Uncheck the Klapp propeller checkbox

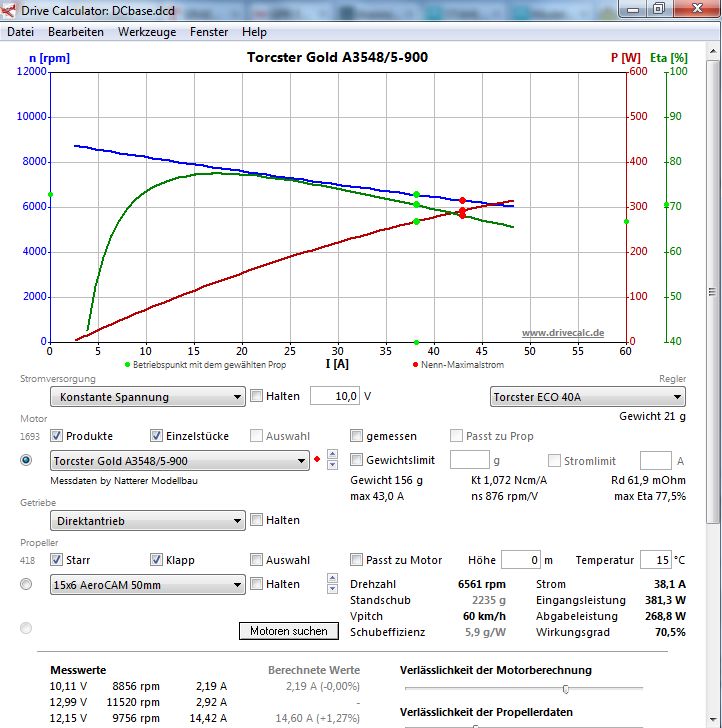coord(156,559)
